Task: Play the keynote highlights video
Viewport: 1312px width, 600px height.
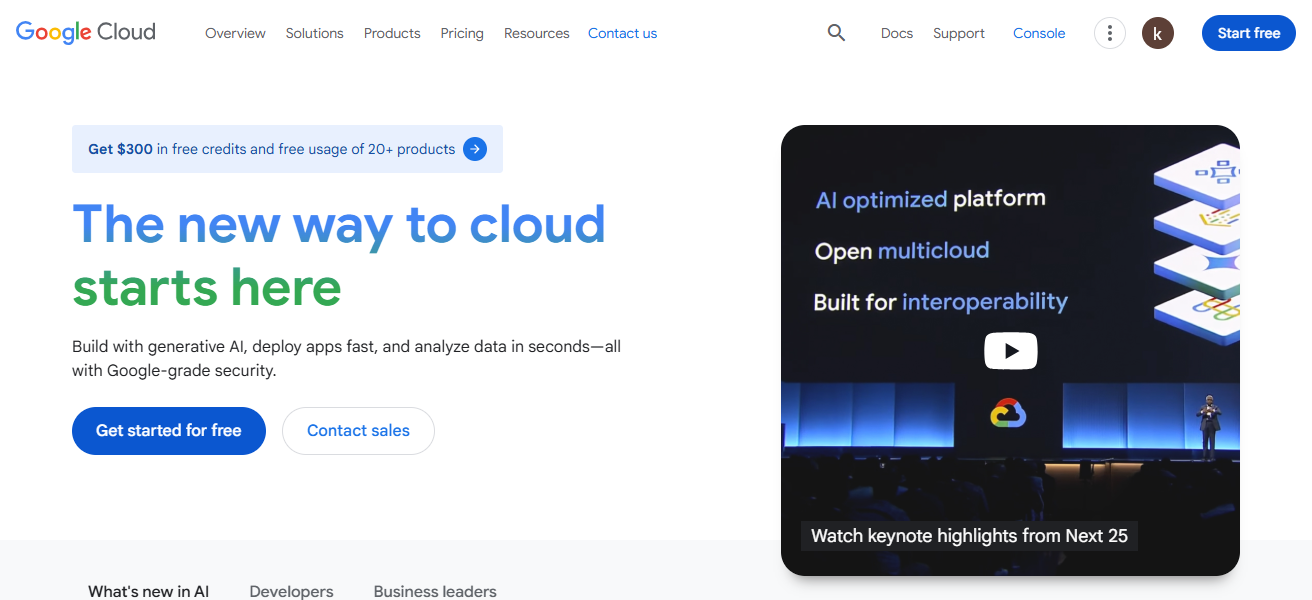Action: tap(1010, 351)
